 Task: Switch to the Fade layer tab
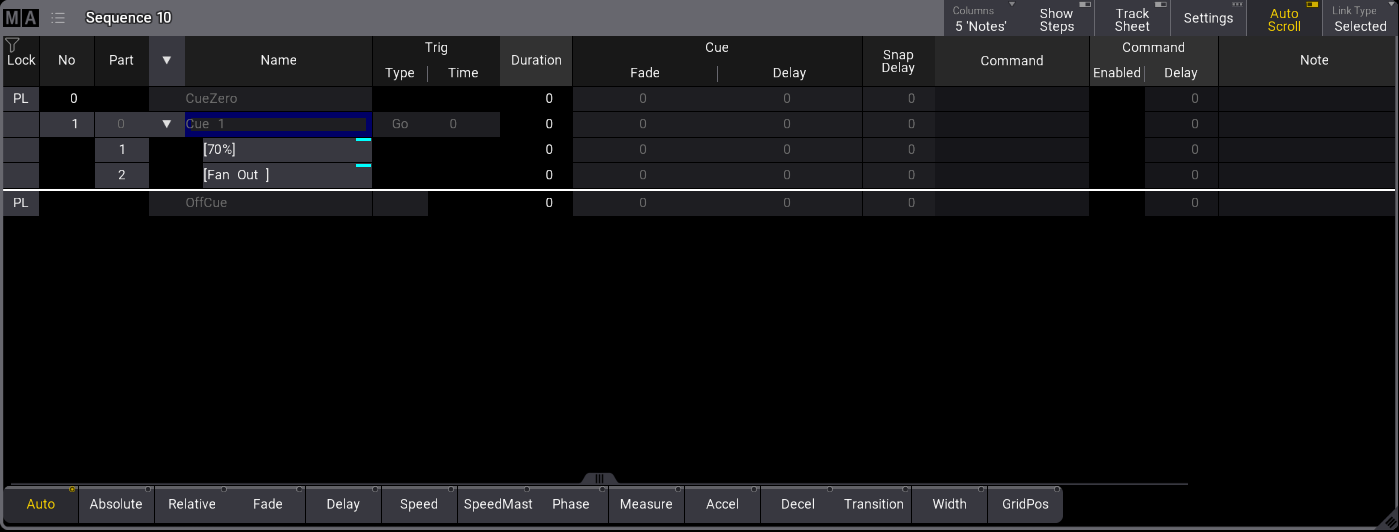[267, 504]
